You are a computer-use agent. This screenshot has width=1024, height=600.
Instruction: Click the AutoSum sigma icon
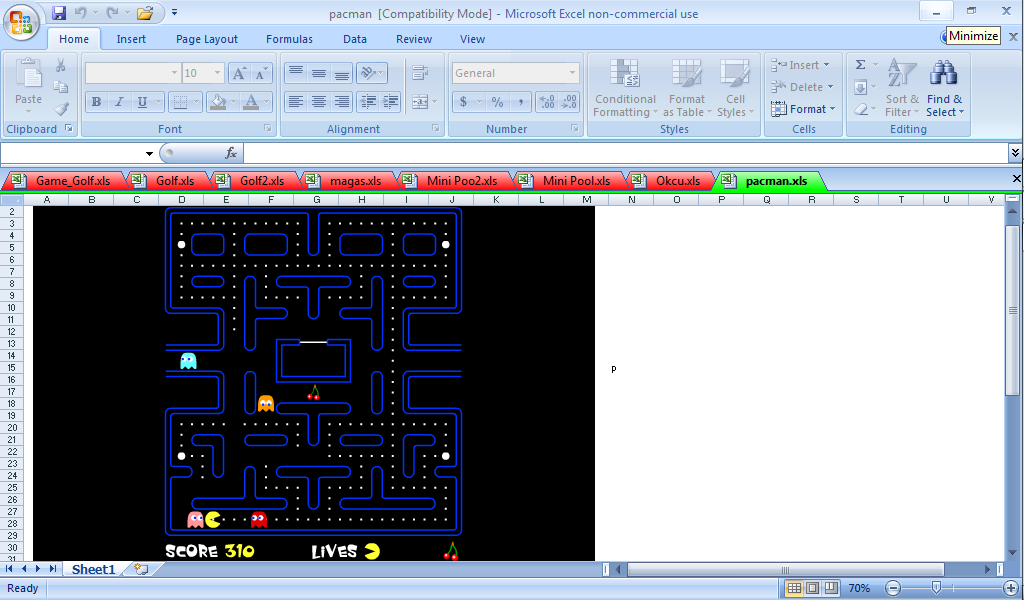[x=861, y=65]
